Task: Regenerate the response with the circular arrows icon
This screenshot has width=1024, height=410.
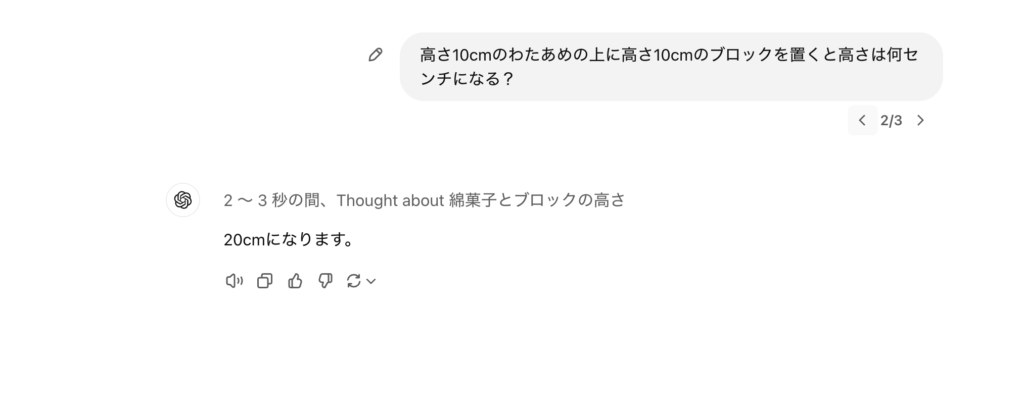Action: pyautogui.click(x=353, y=282)
